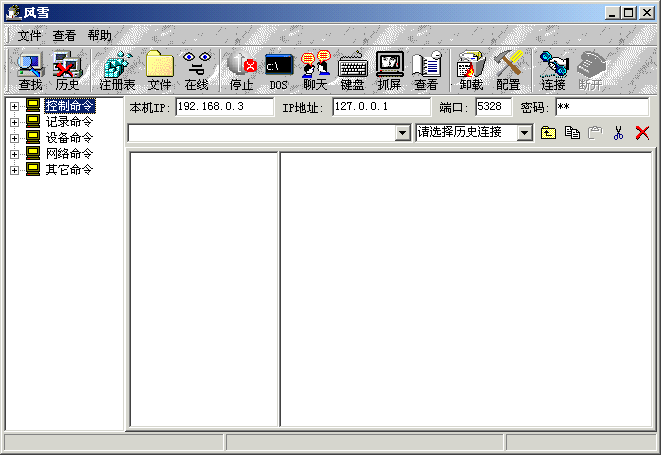
Task: Select the 其它命令 tree item
Action: pos(69,170)
